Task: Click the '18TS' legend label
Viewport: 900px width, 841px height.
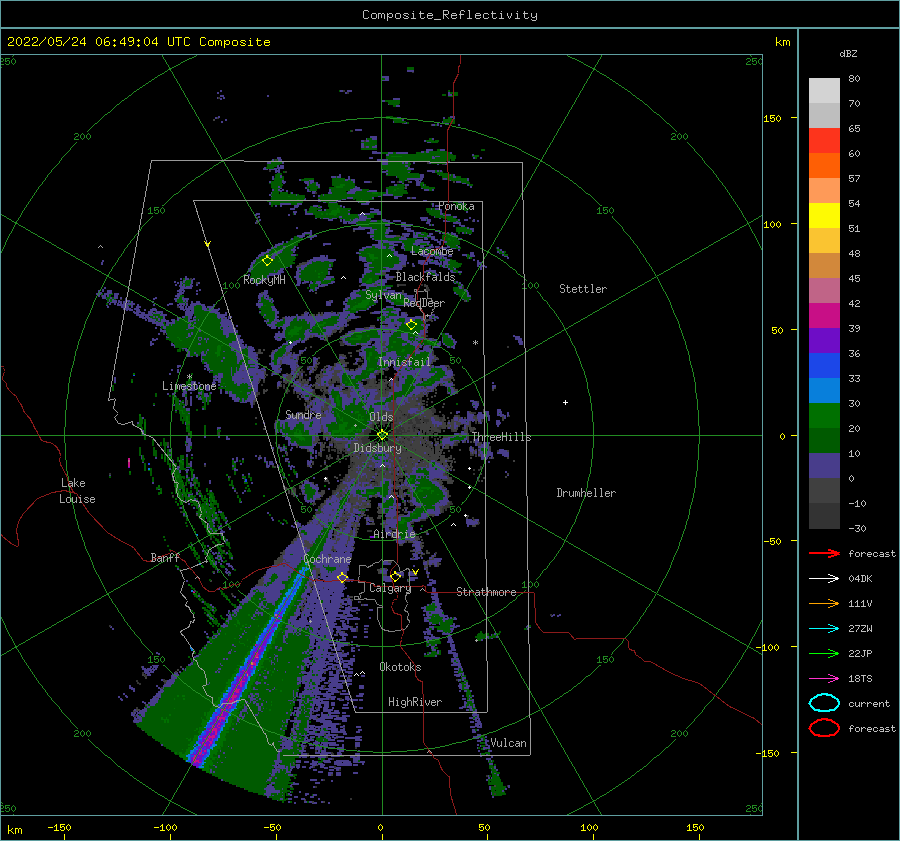Action: (860, 679)
